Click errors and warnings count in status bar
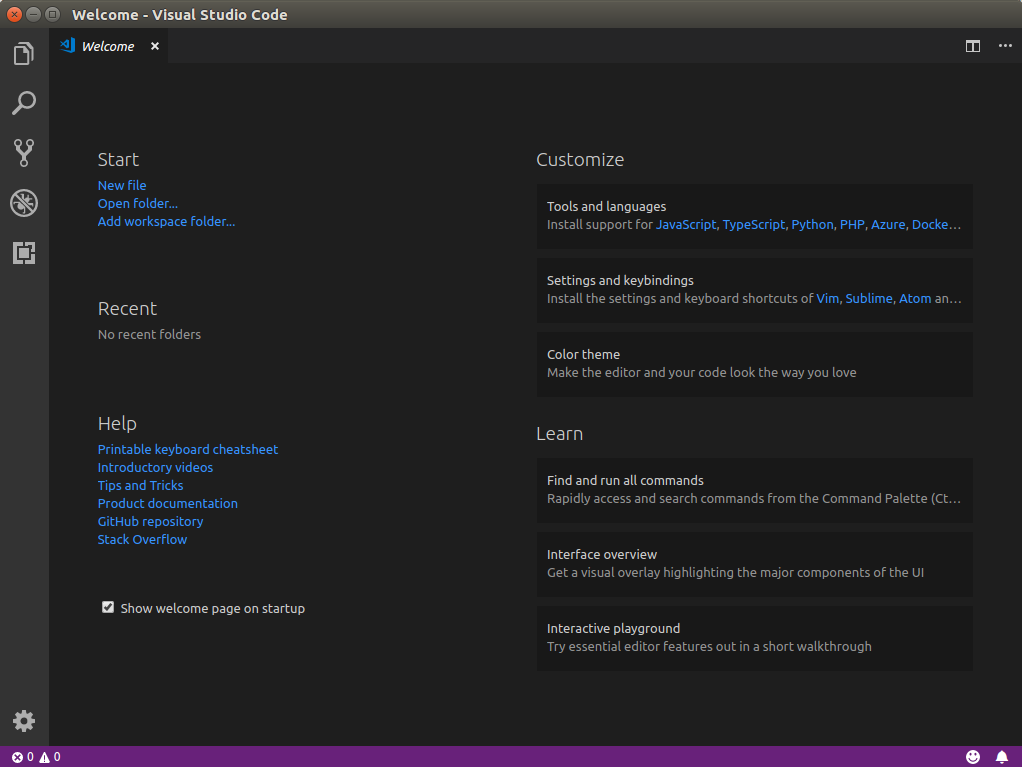 click(36, 757)
